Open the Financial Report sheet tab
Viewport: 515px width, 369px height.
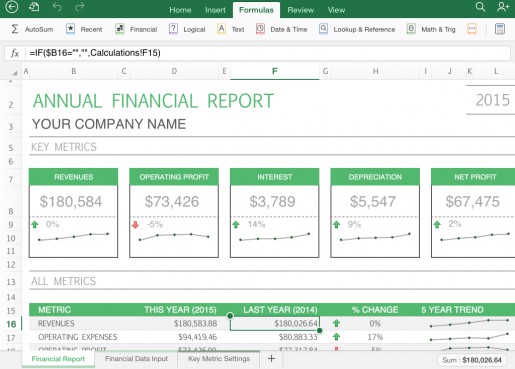(58, 359)
